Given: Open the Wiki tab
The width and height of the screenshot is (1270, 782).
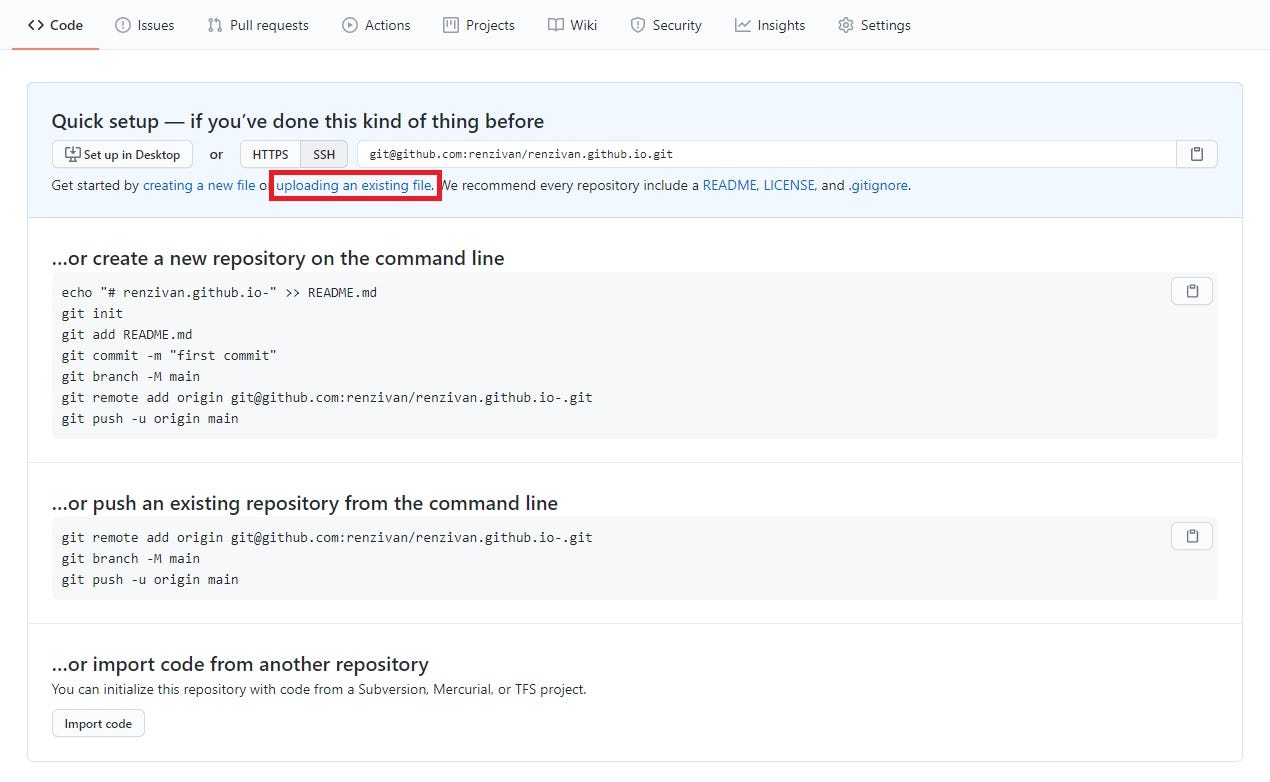Looking at the screenshot, I should coord(572,25).
